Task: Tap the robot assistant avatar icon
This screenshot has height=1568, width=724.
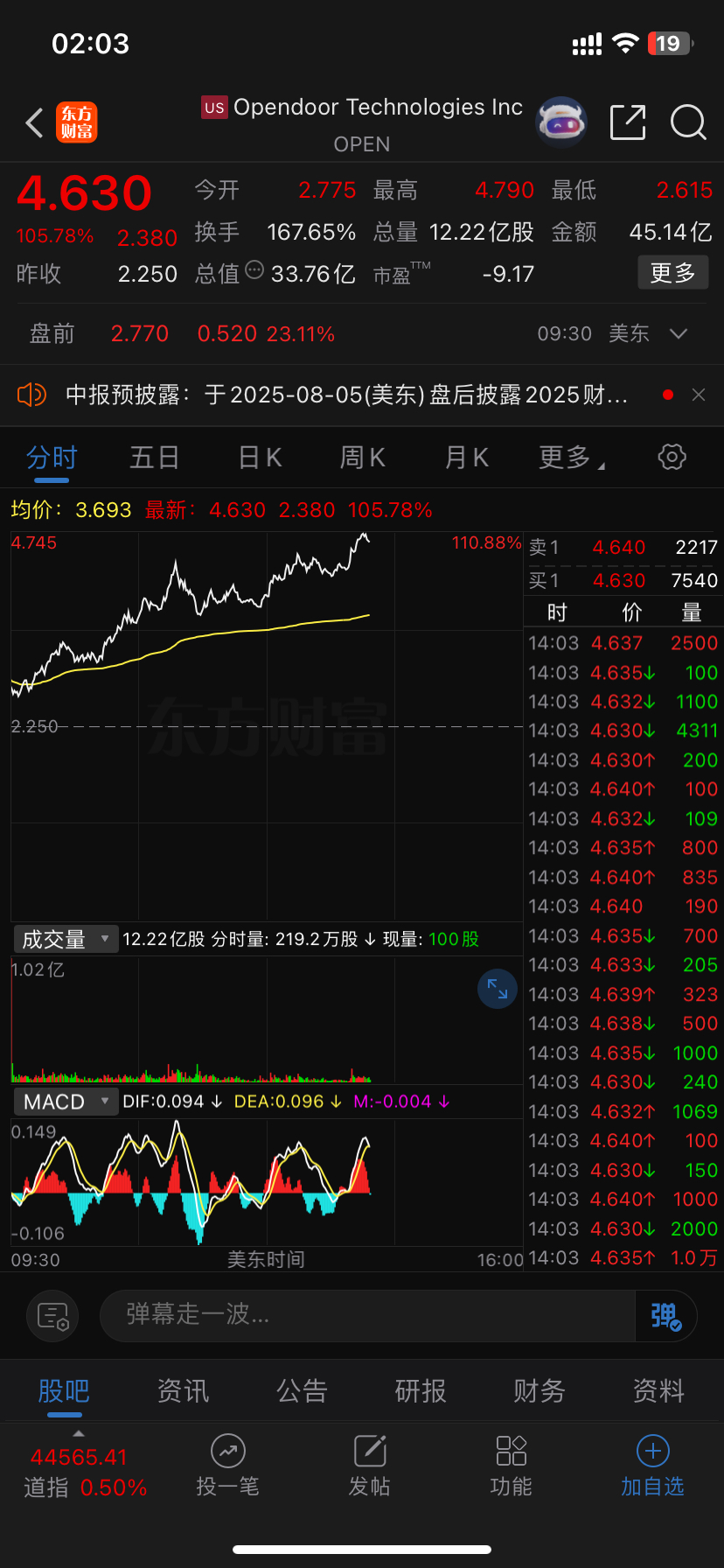Action: (561, 122)
